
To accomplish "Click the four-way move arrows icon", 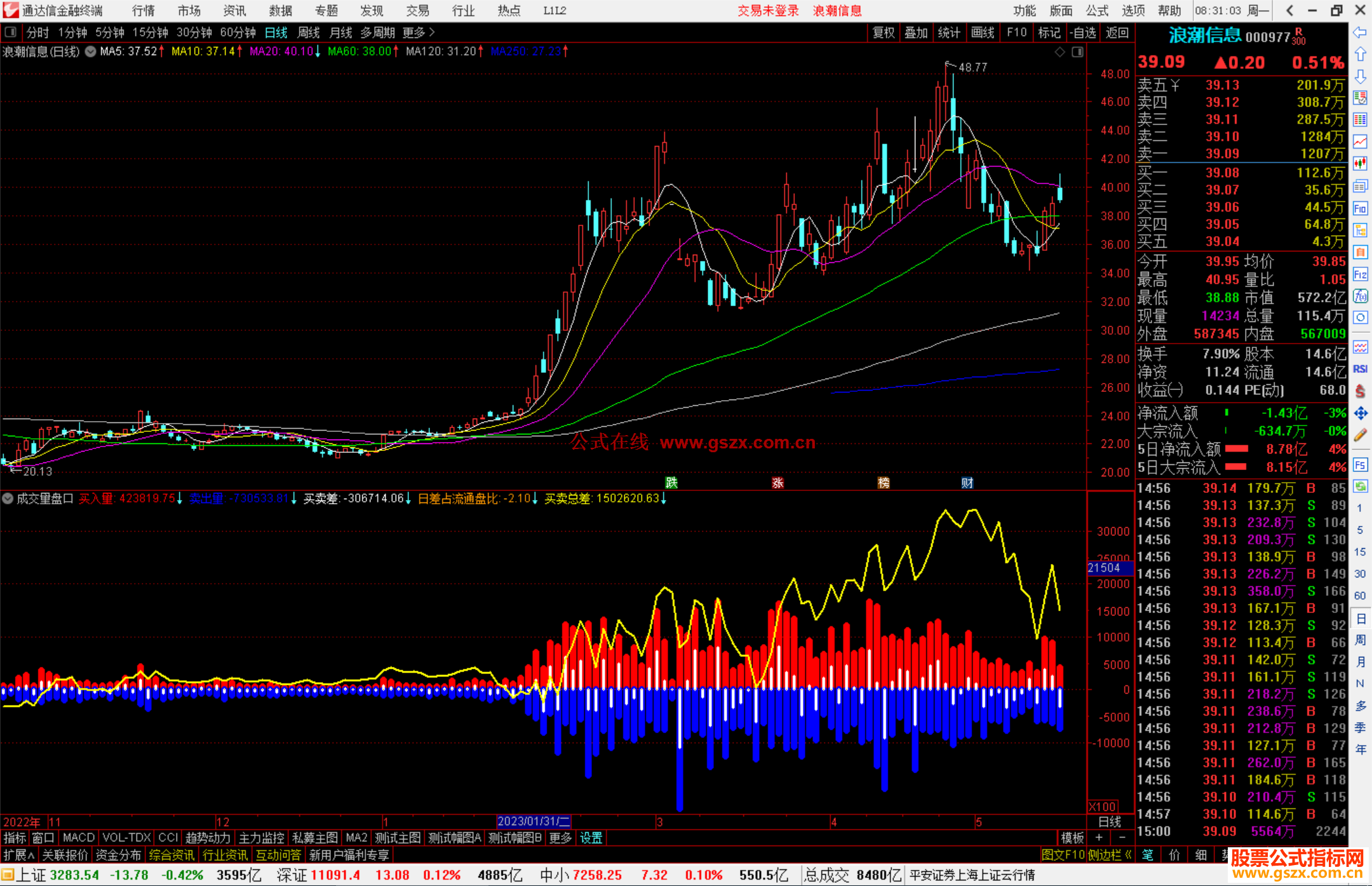I will pos(1360,413).
